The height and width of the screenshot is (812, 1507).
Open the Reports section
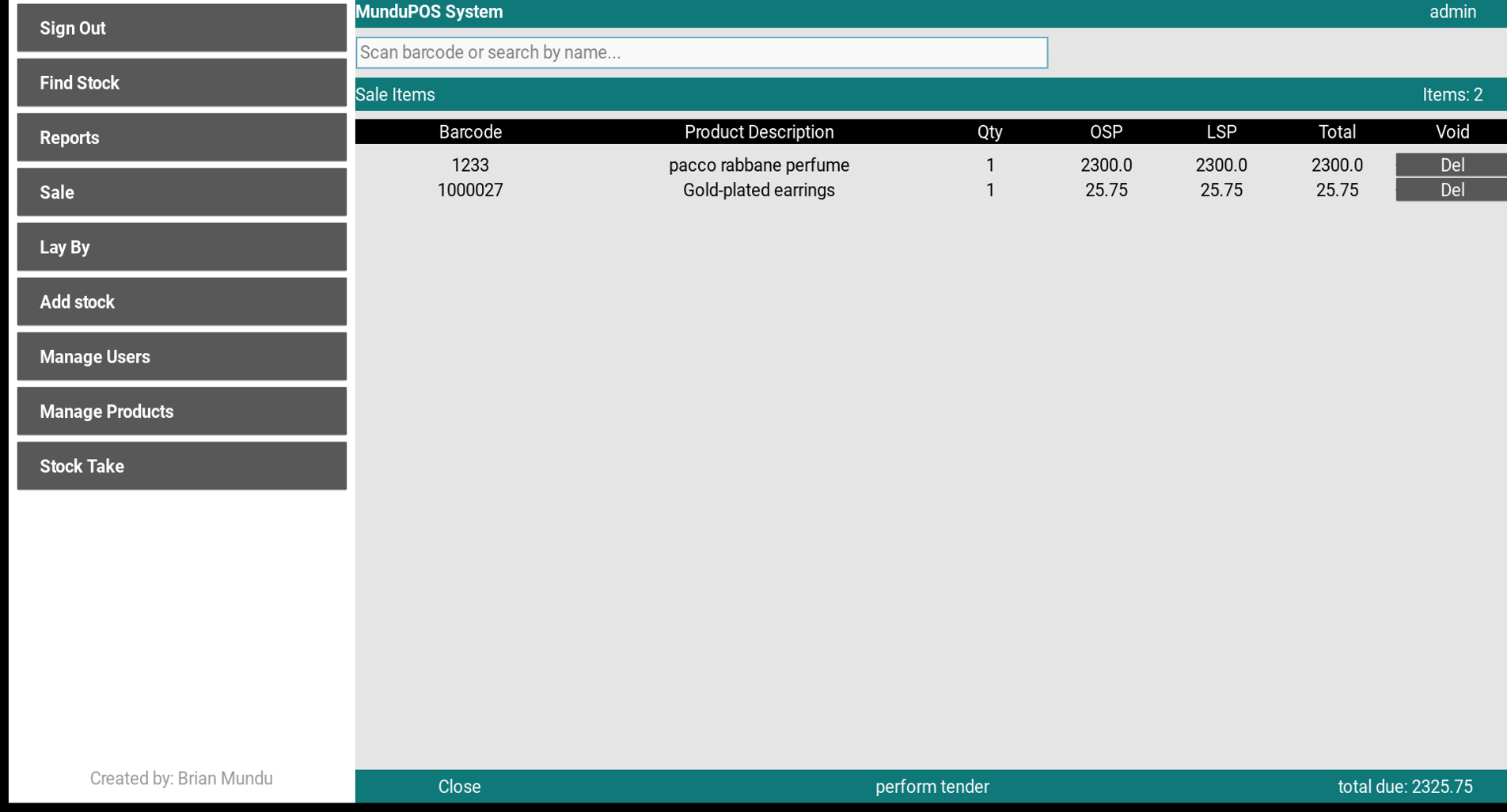[180, 137]
